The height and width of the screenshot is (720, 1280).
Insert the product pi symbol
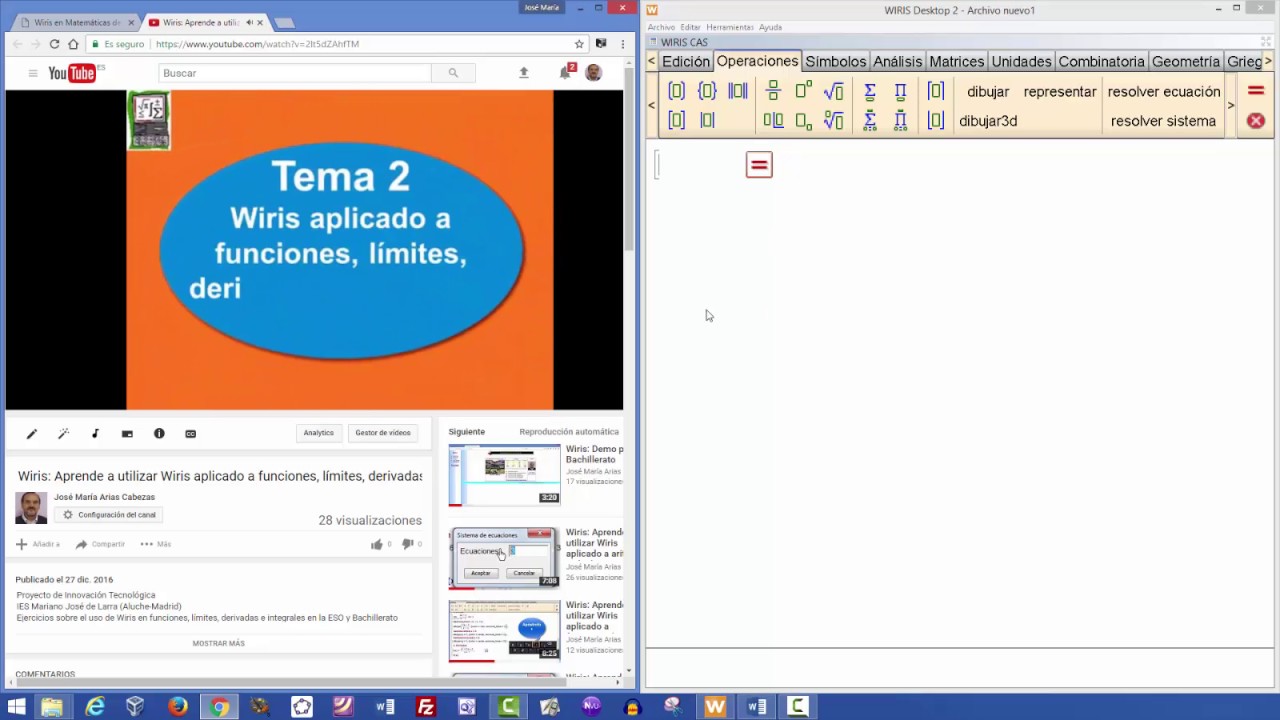pos(901,91)
